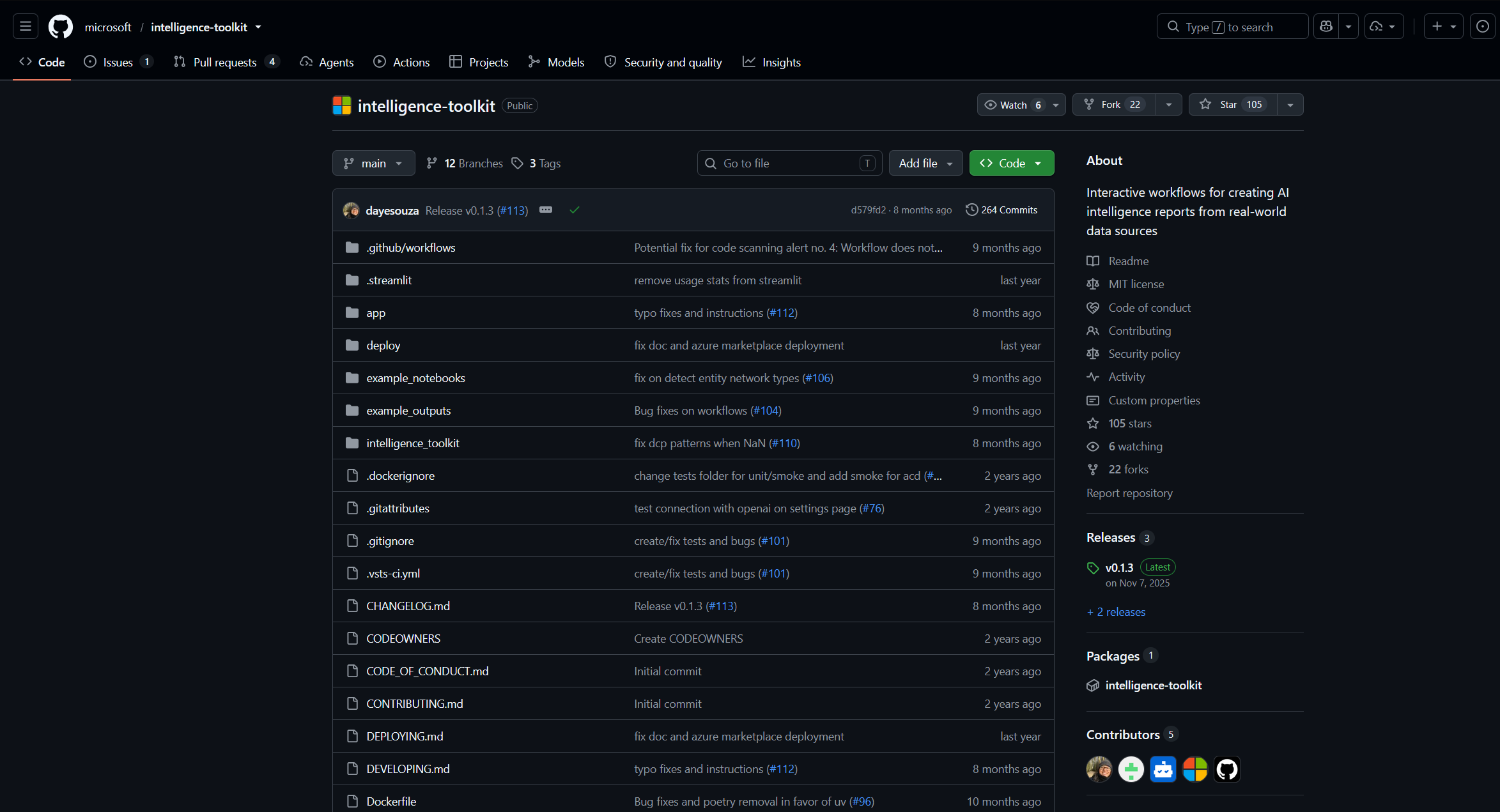Open the hamburger navigation menu
The image size is (1500, 812).
pos(26,27)
